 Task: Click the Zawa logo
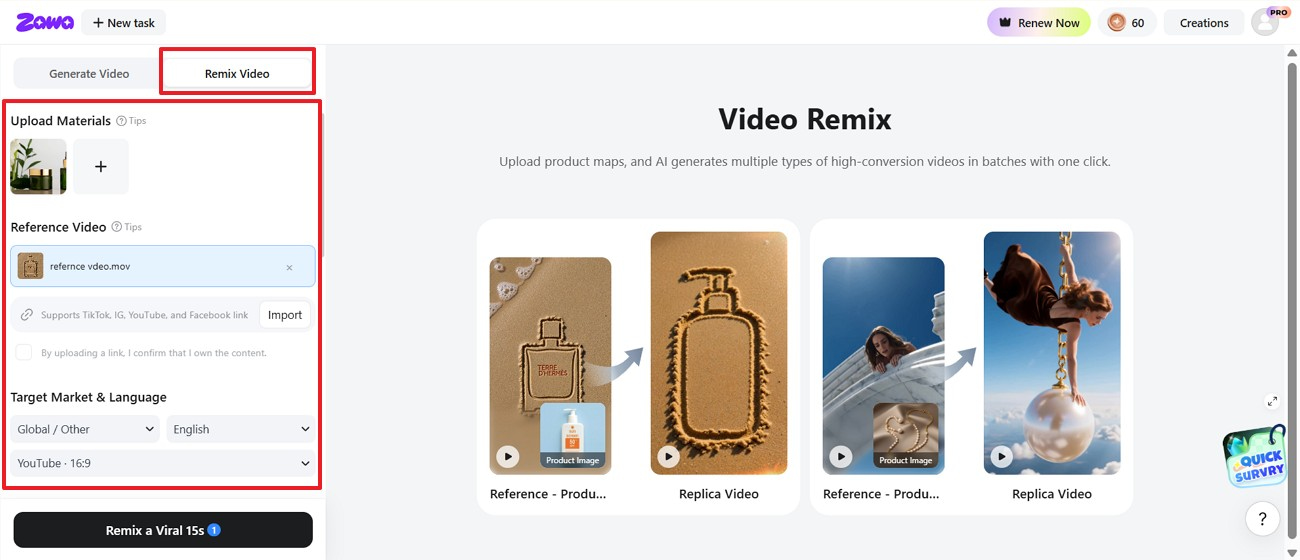45,22
